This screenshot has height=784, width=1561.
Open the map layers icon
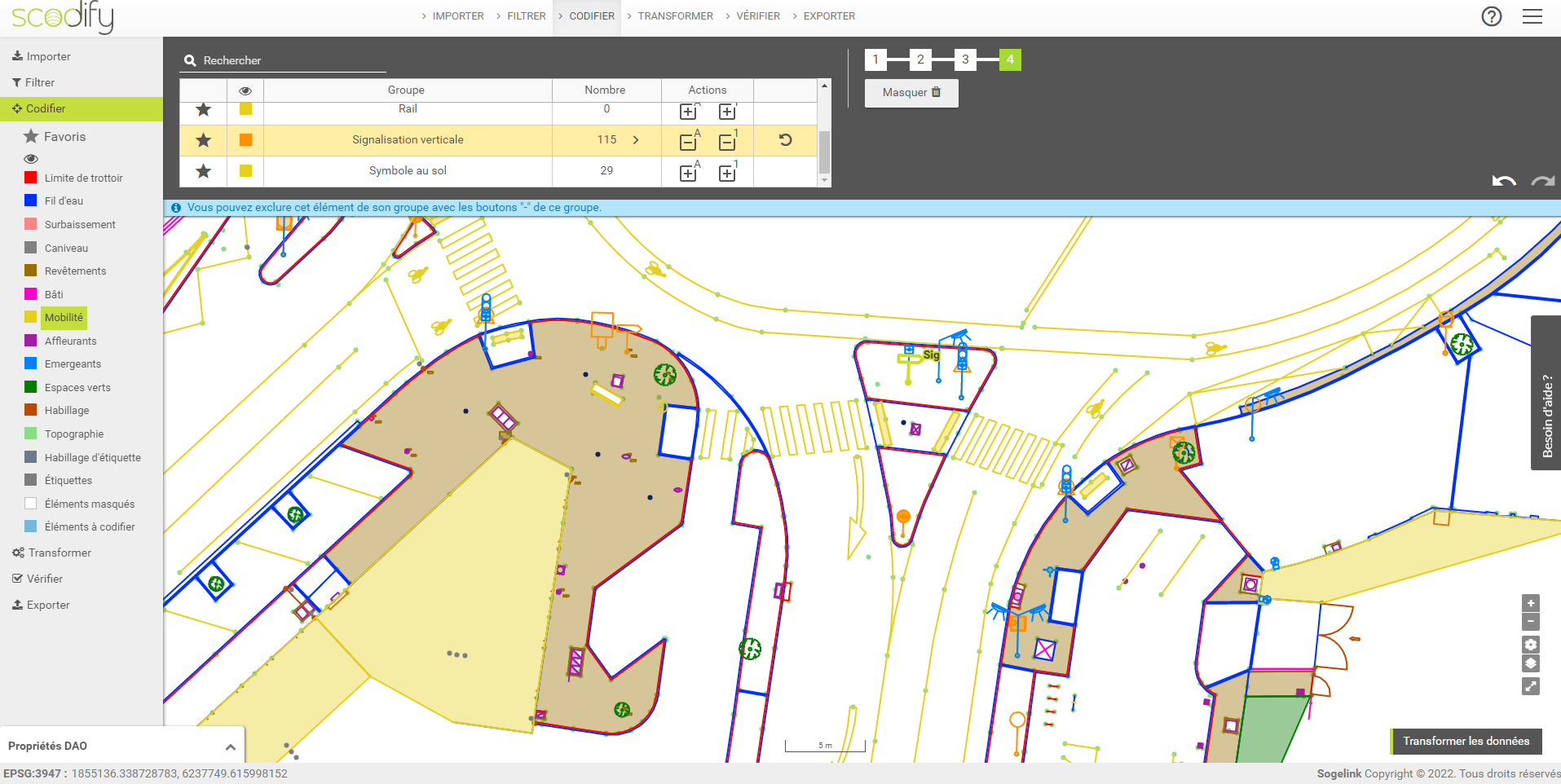pyautogui.click(x=1530, y=664)
